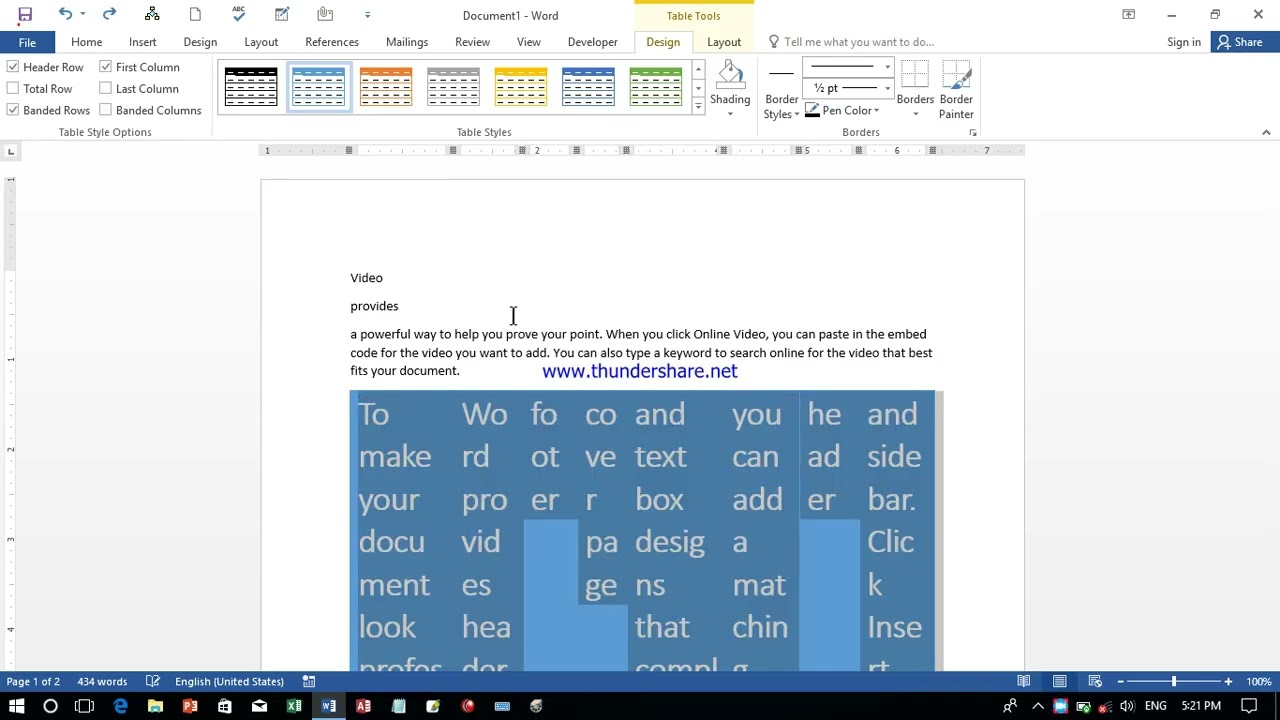Image resolution: width=1280 pixels, height=720 pixels.
Task: Click the Borders grid icon
Action: coord(915,75)
